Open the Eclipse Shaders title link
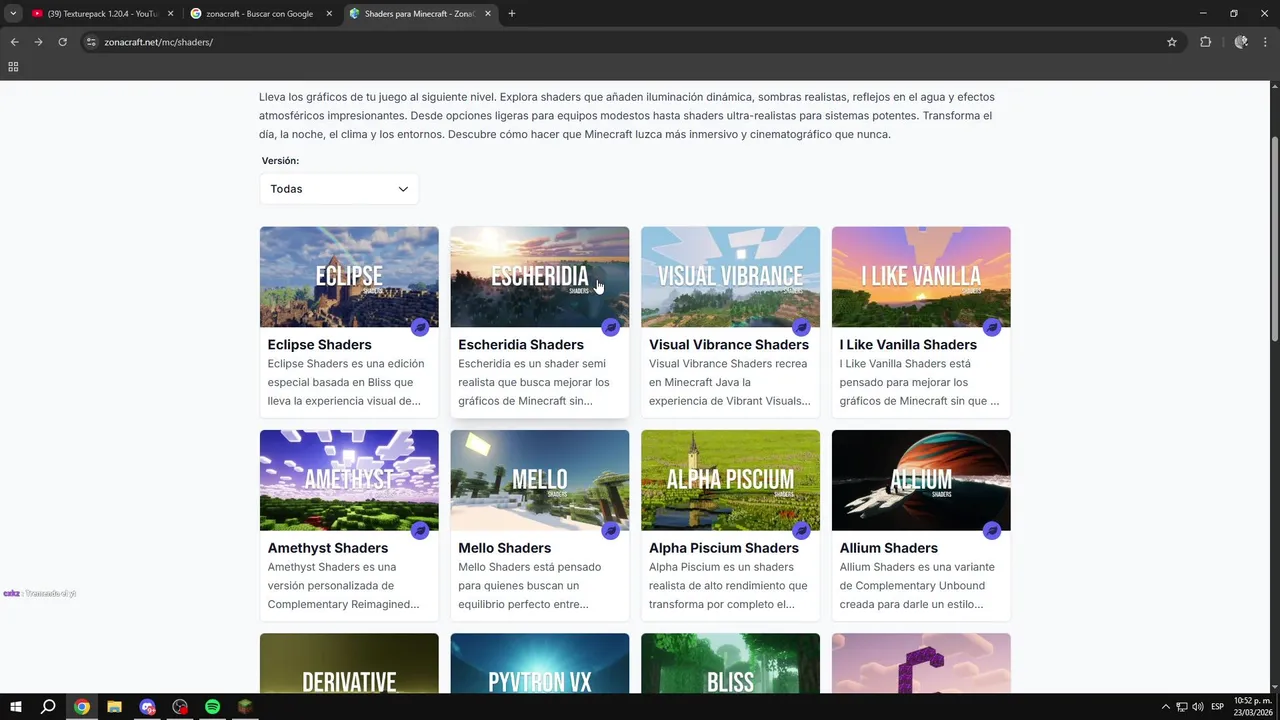1280x720 pixels. point(319,345)
